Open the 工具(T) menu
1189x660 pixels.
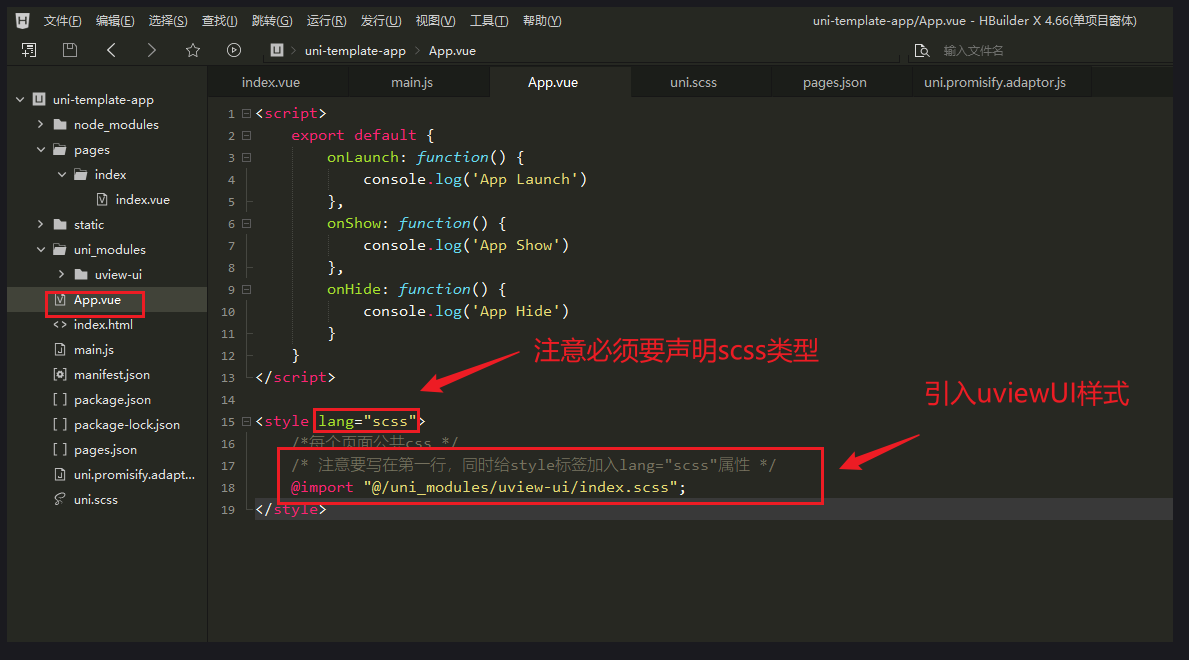tap(488, 20)
